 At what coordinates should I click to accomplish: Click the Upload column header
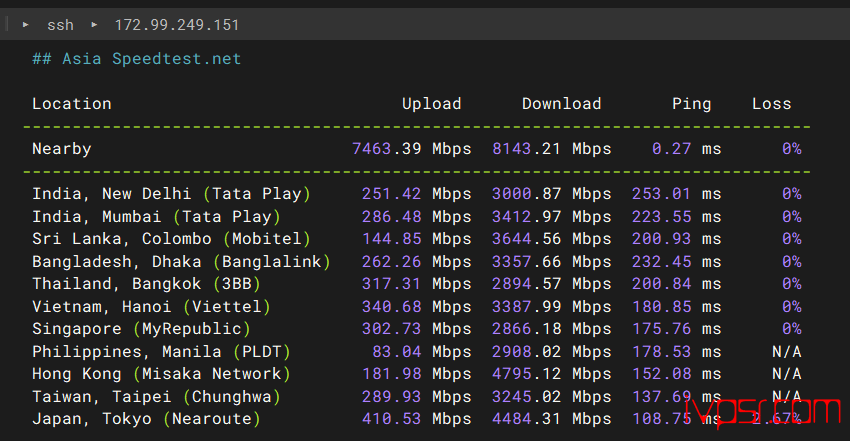pyautogui.click(x=432, y=103)
